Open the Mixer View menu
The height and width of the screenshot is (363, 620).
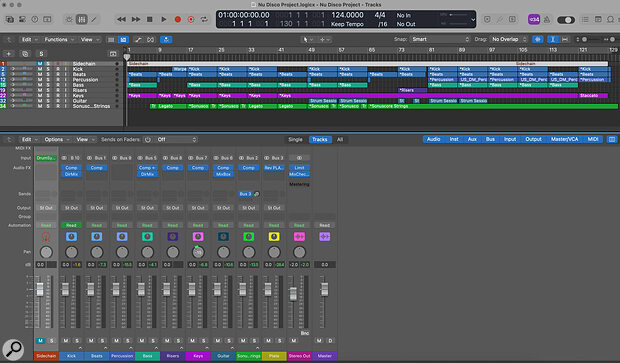85,140
